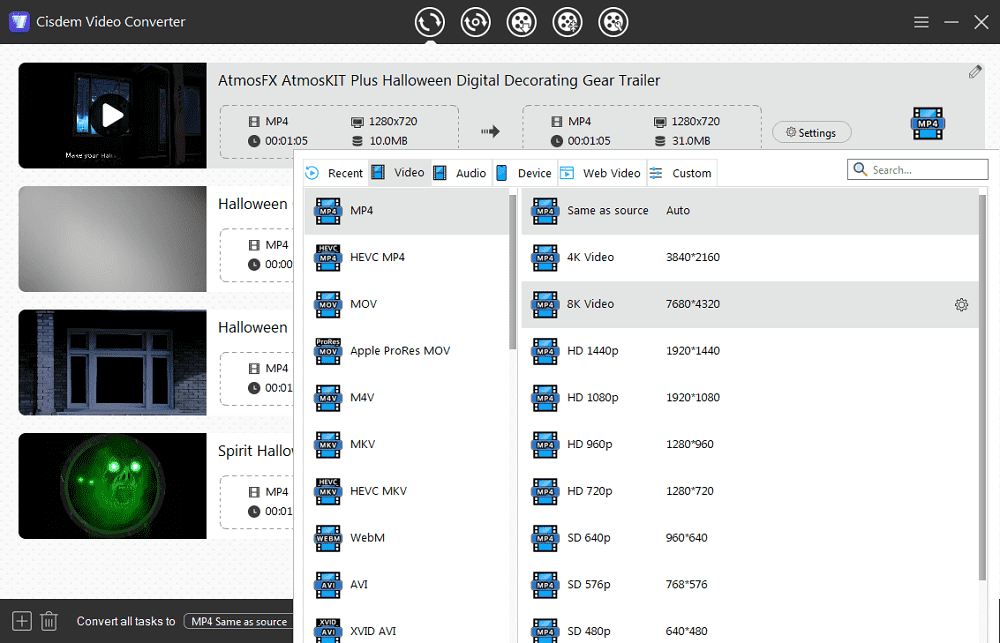Click the hamburger menu icon
This screenshot has width=1000, height=643.
click(x=921, y=22)
